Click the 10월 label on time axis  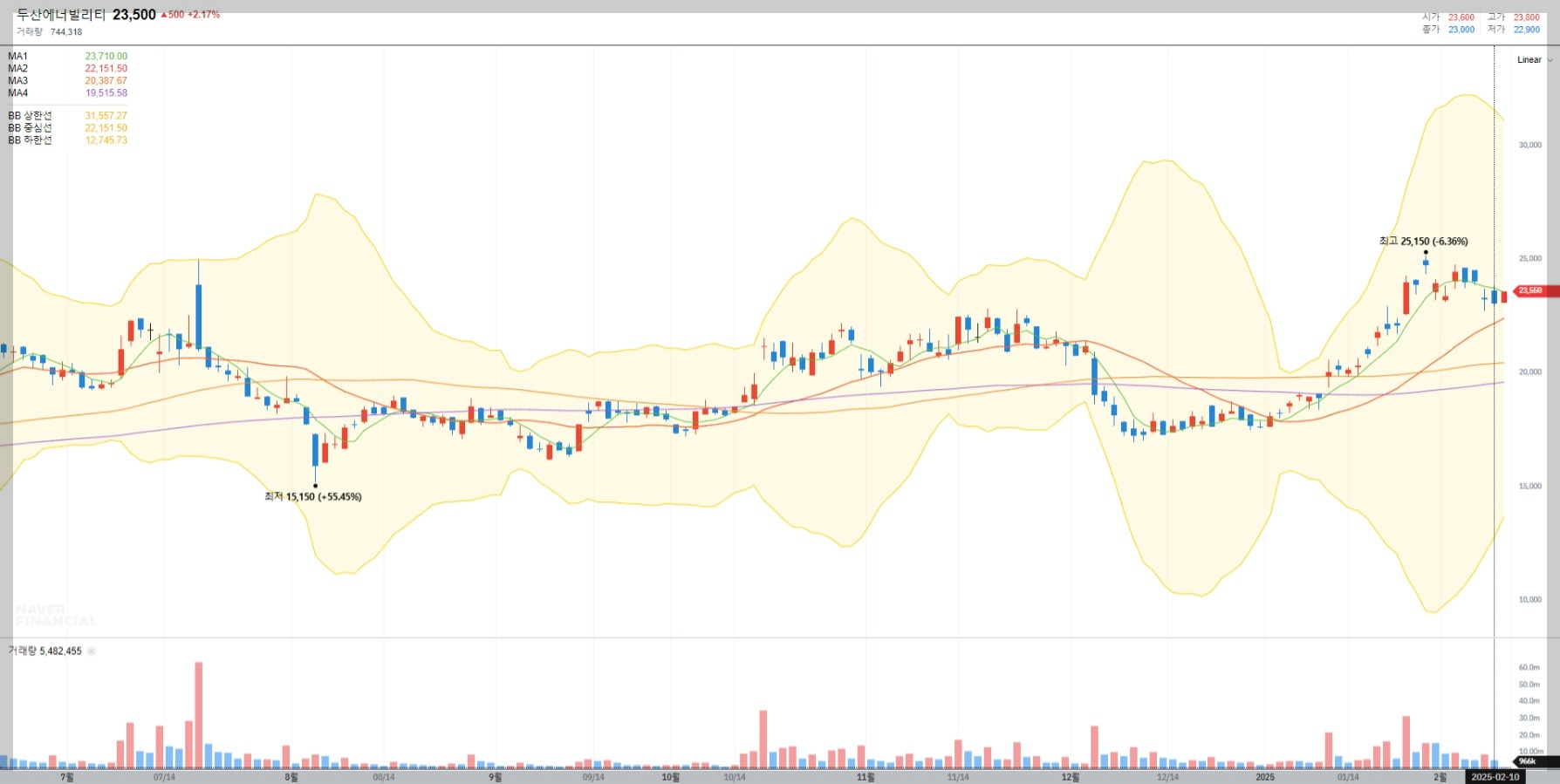[x=670, y=777]
